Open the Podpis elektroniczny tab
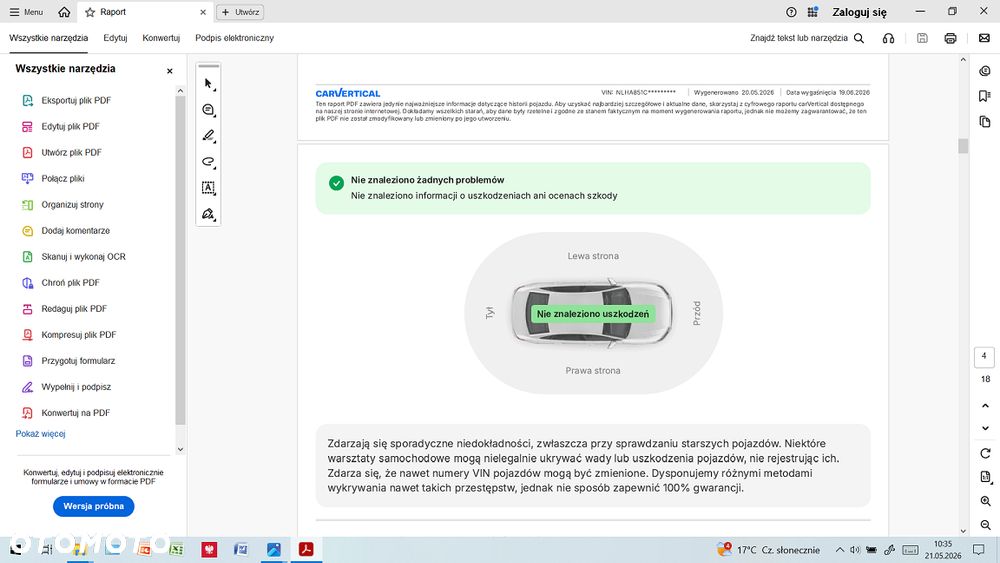Image resolution: width=1000 pixels, height=563 pixels. coord(235,38)
